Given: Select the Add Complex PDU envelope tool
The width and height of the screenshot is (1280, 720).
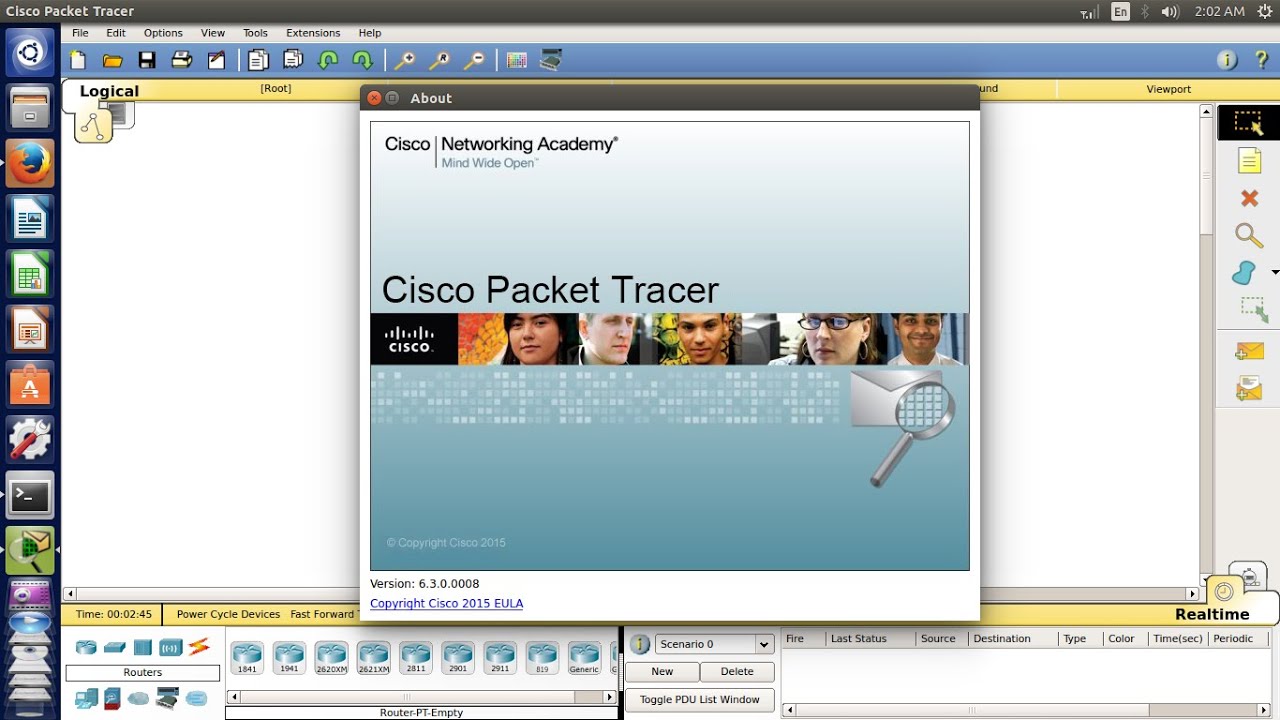Looking at the screenshot, I should click(x=1249, y=388).
